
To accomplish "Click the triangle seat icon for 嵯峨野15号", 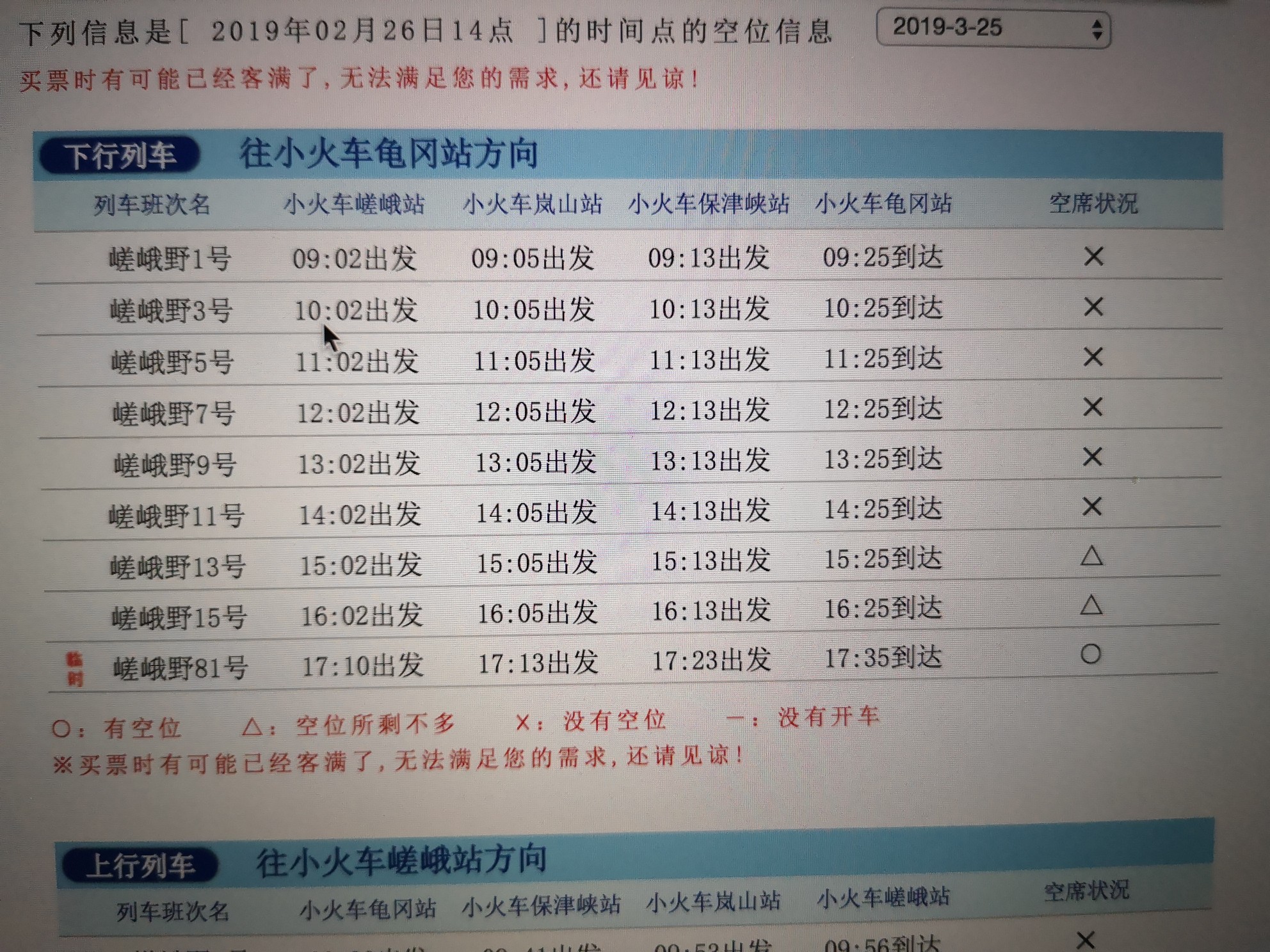I will (x=1091, y=605).
